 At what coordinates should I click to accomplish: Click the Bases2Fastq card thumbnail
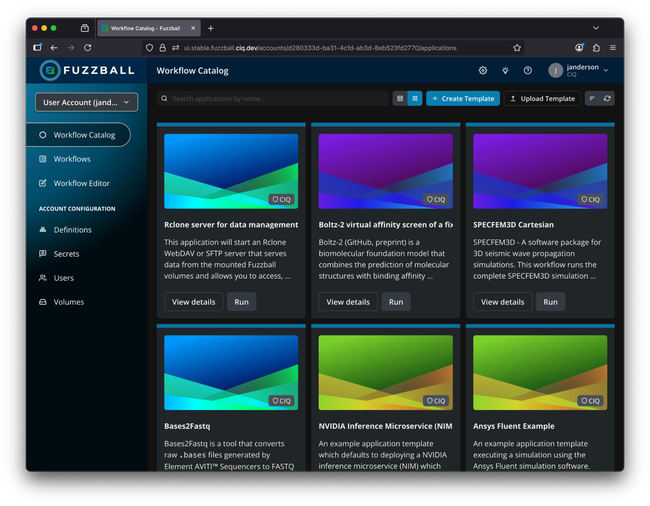[231, 373]
